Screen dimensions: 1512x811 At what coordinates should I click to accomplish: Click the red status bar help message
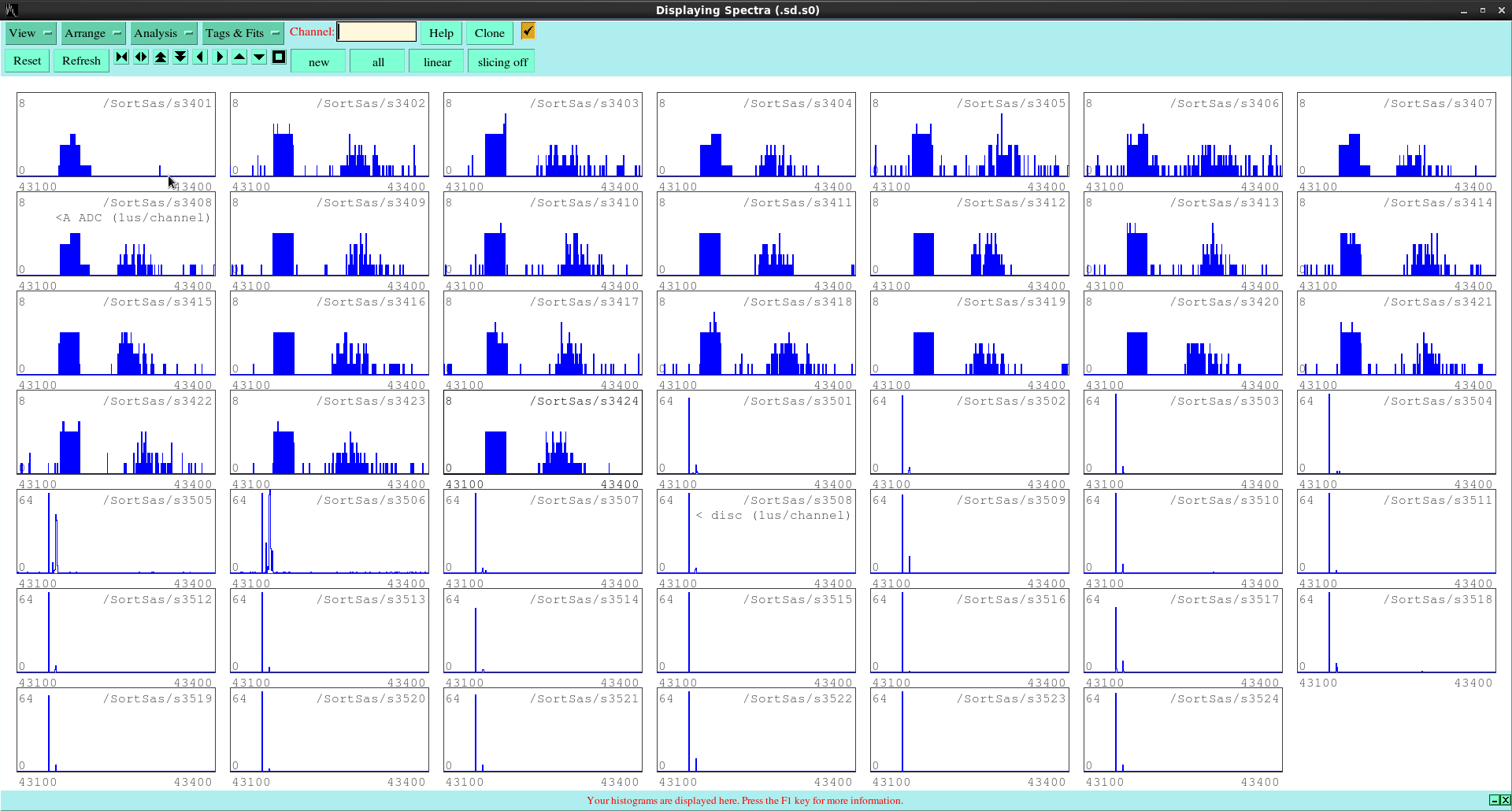[745, 800]
